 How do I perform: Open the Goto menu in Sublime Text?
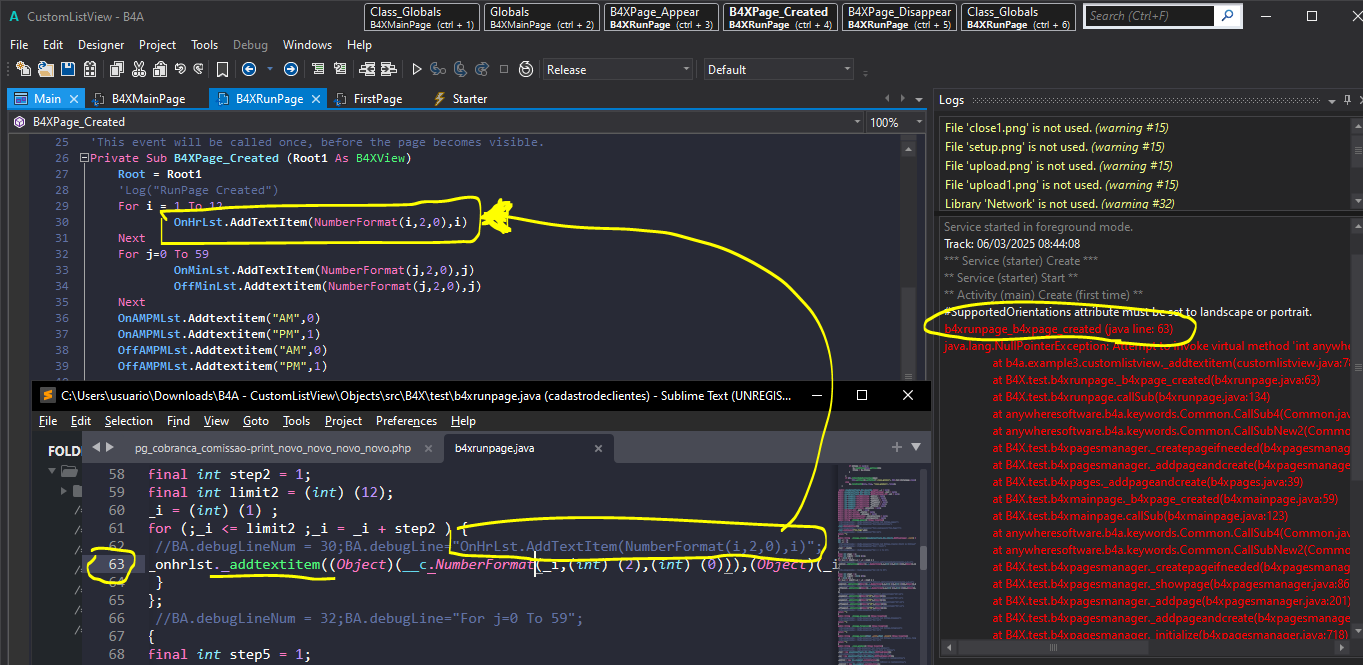coord(256,421)
